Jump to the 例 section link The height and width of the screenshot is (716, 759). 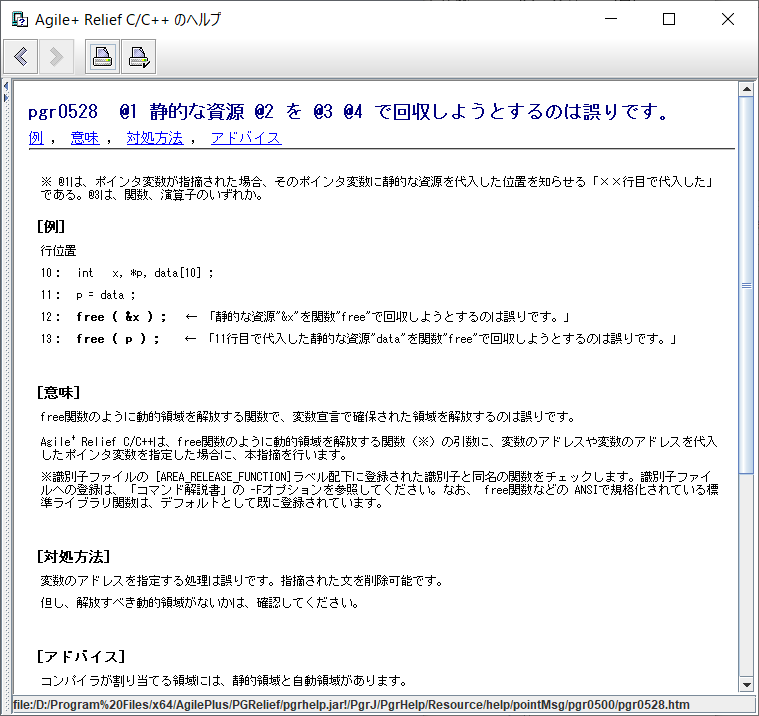[x=36, y=138]
